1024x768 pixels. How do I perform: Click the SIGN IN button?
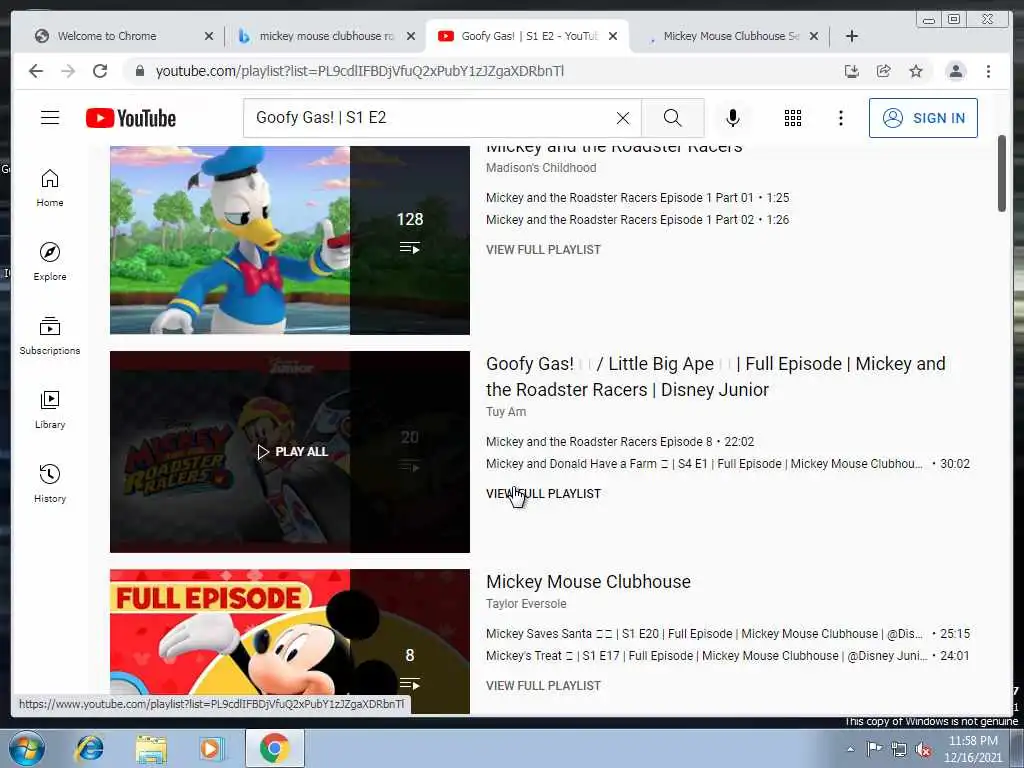click(923, 118)
